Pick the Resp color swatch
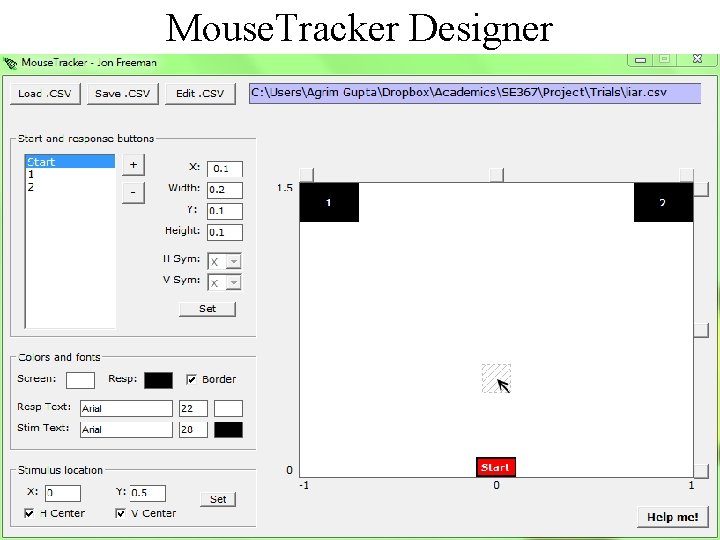This screenshot has height=540, width=720. pyautogui.click(x=158, y=380)
